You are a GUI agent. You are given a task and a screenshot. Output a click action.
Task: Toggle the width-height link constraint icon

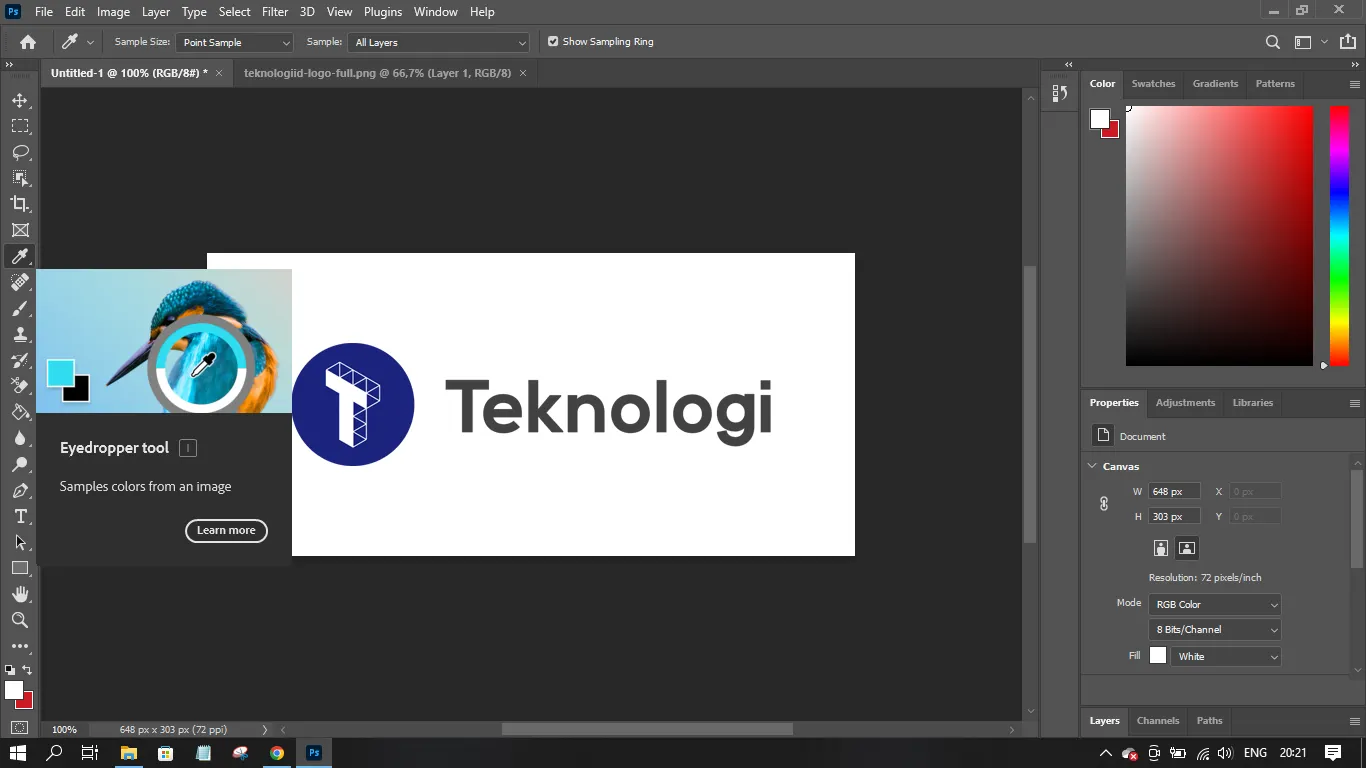(1104, 504)
